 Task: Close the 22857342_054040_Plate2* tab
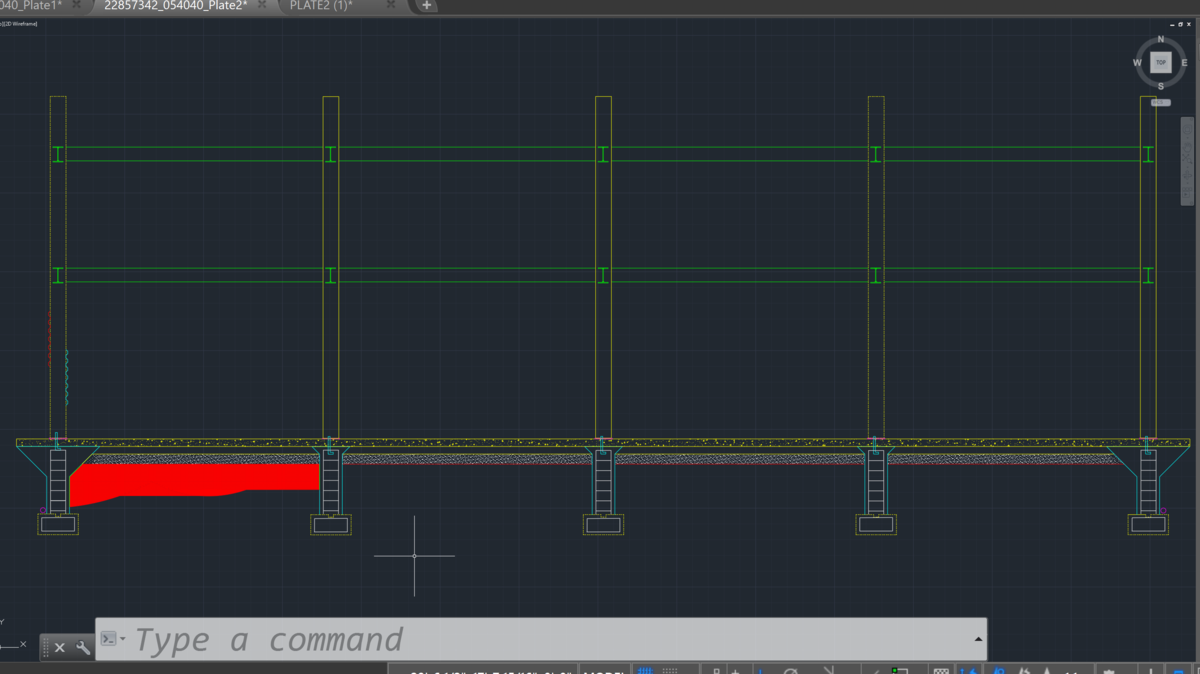click(x=263, y=5)
